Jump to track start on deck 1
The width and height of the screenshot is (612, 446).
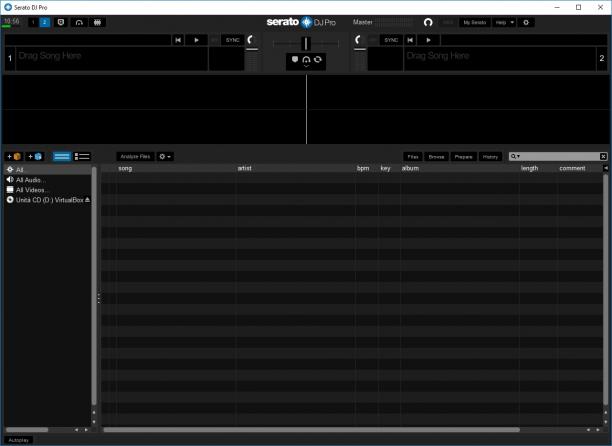click(x=178, y=40)
